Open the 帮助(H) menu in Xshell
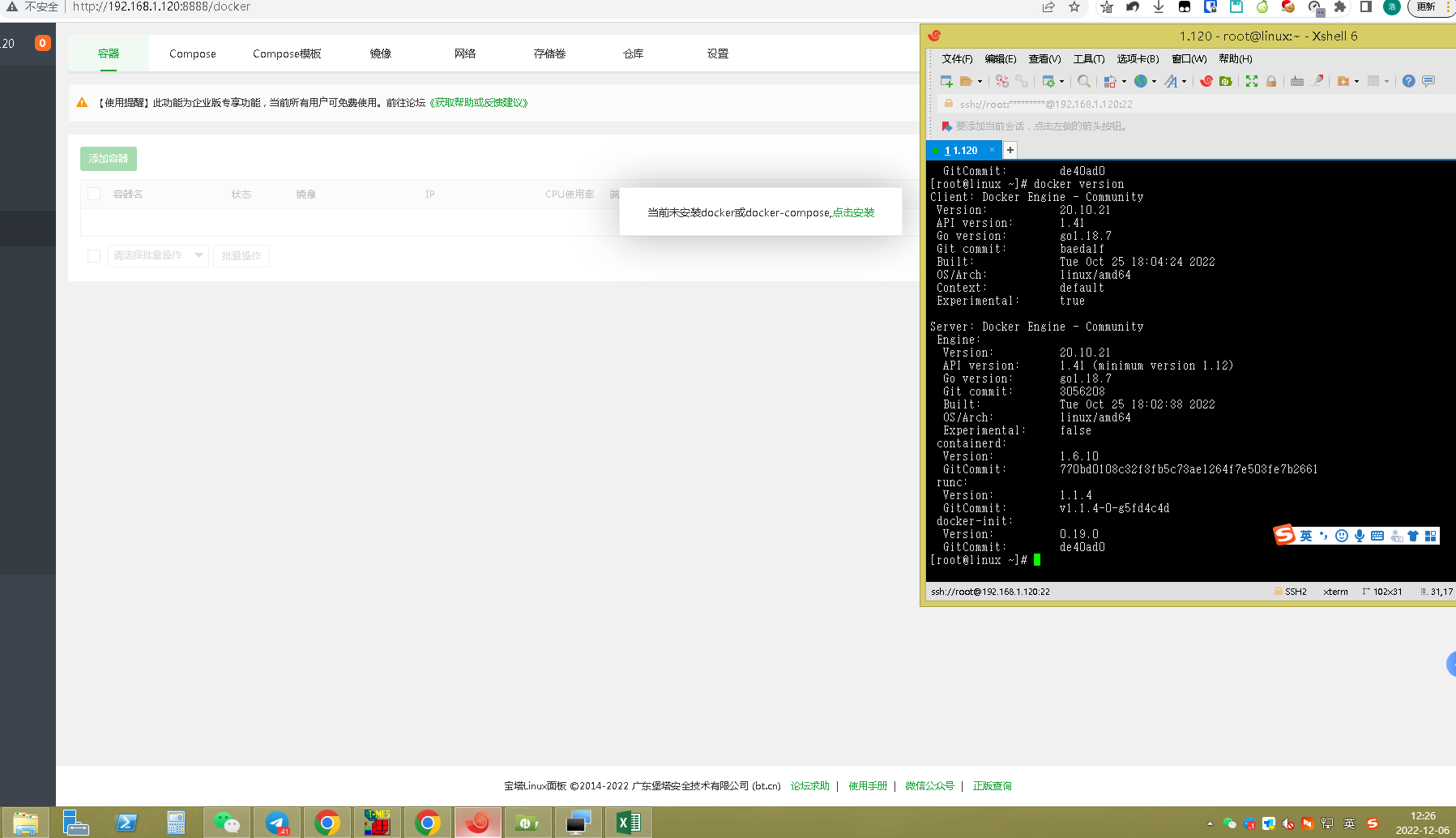 click(x=1235, y=59)
